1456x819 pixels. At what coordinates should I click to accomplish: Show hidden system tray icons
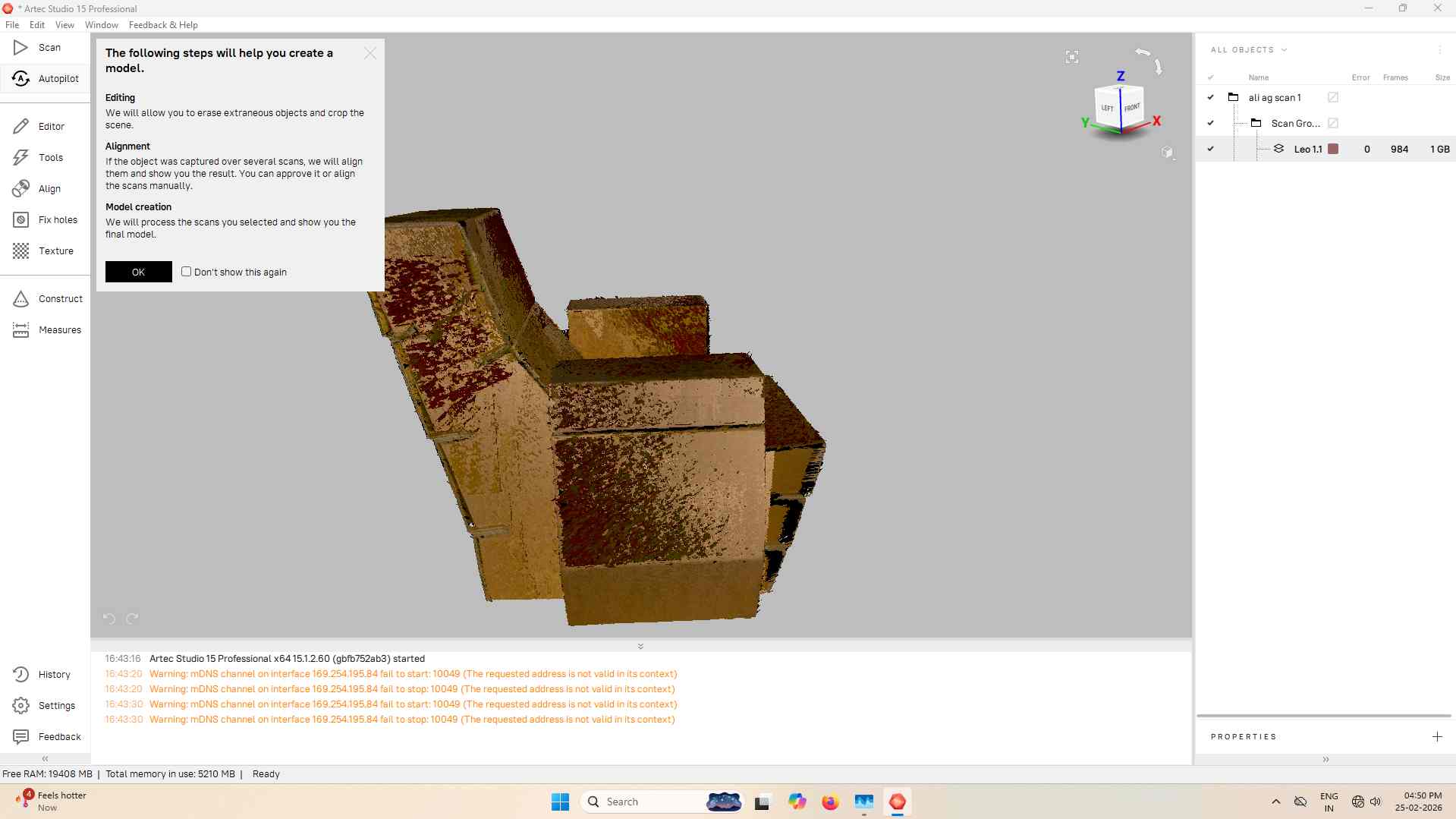[x=1276, y=802]
